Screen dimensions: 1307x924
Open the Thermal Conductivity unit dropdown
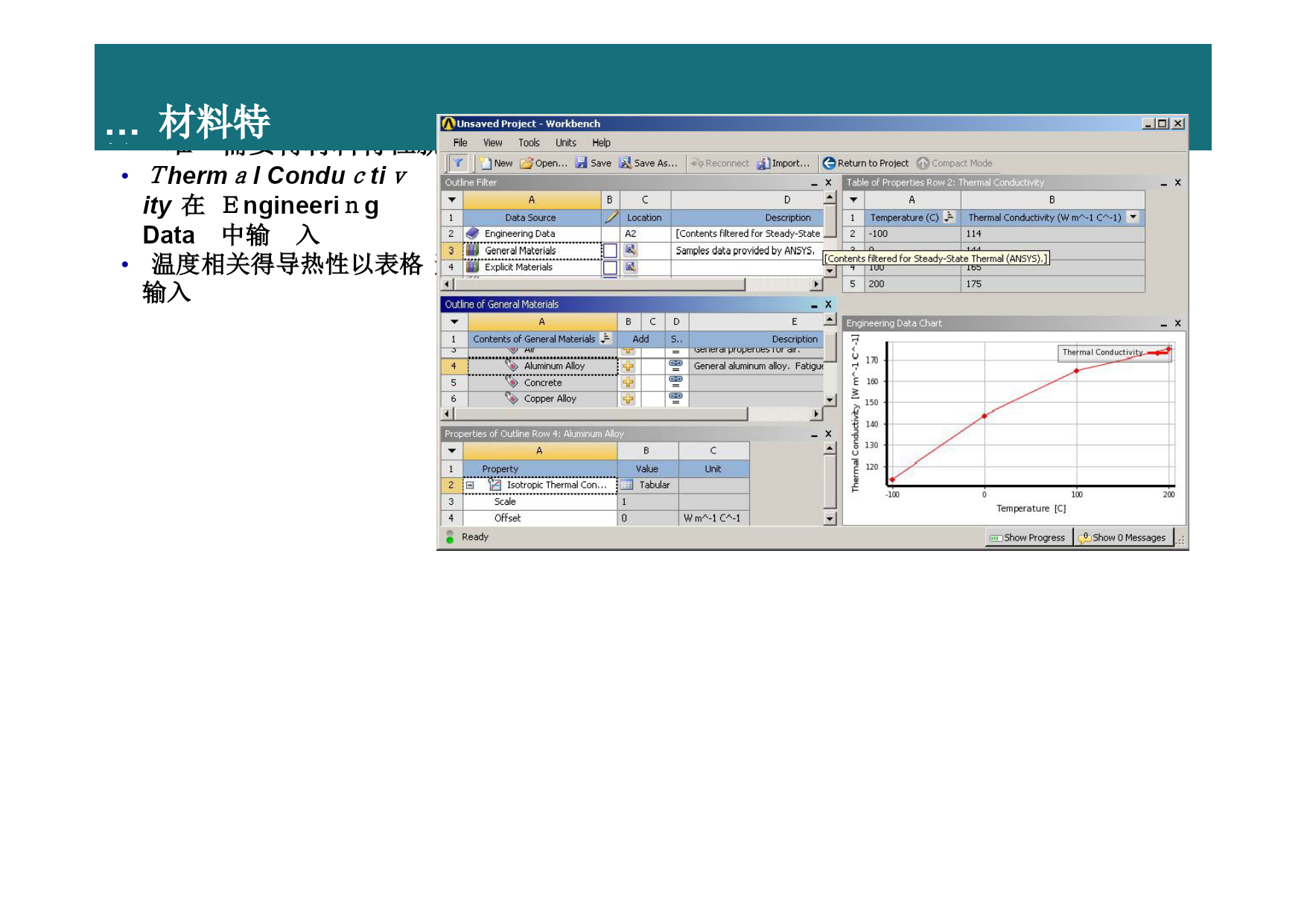click(x=1133, y=217)
